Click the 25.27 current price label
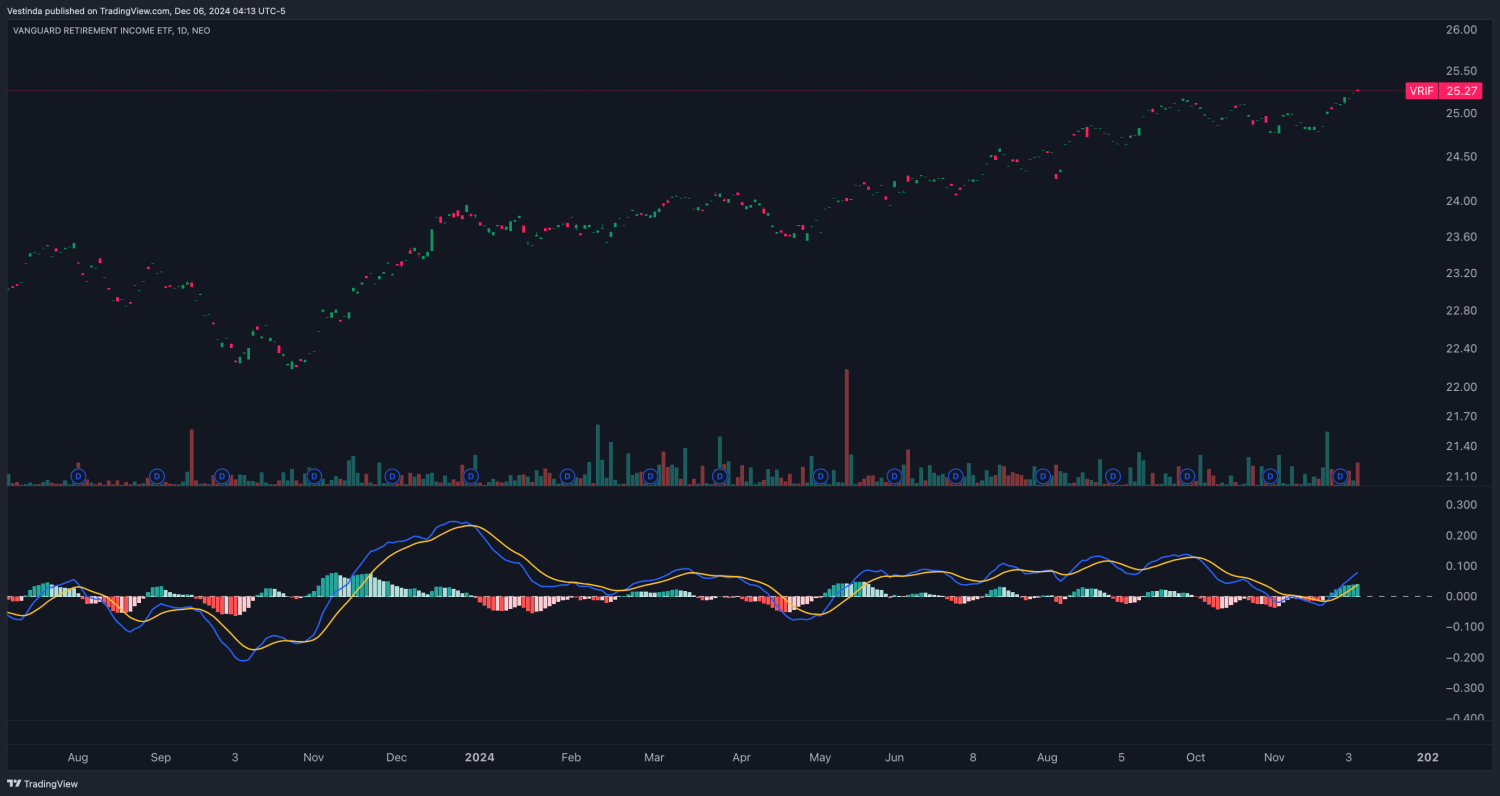 [1461, 91]
